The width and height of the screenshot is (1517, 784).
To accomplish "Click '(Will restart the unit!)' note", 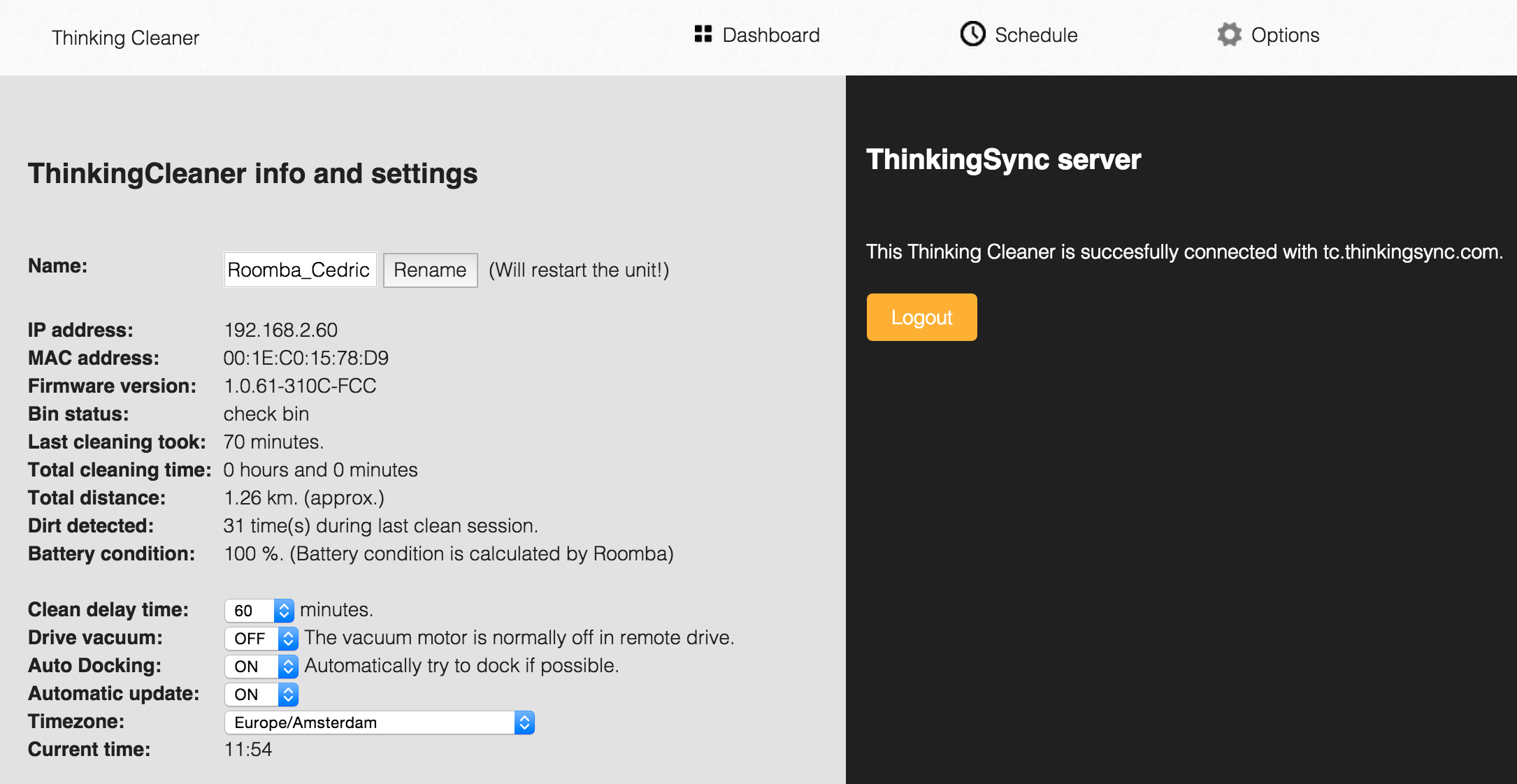I will [579, 270].
